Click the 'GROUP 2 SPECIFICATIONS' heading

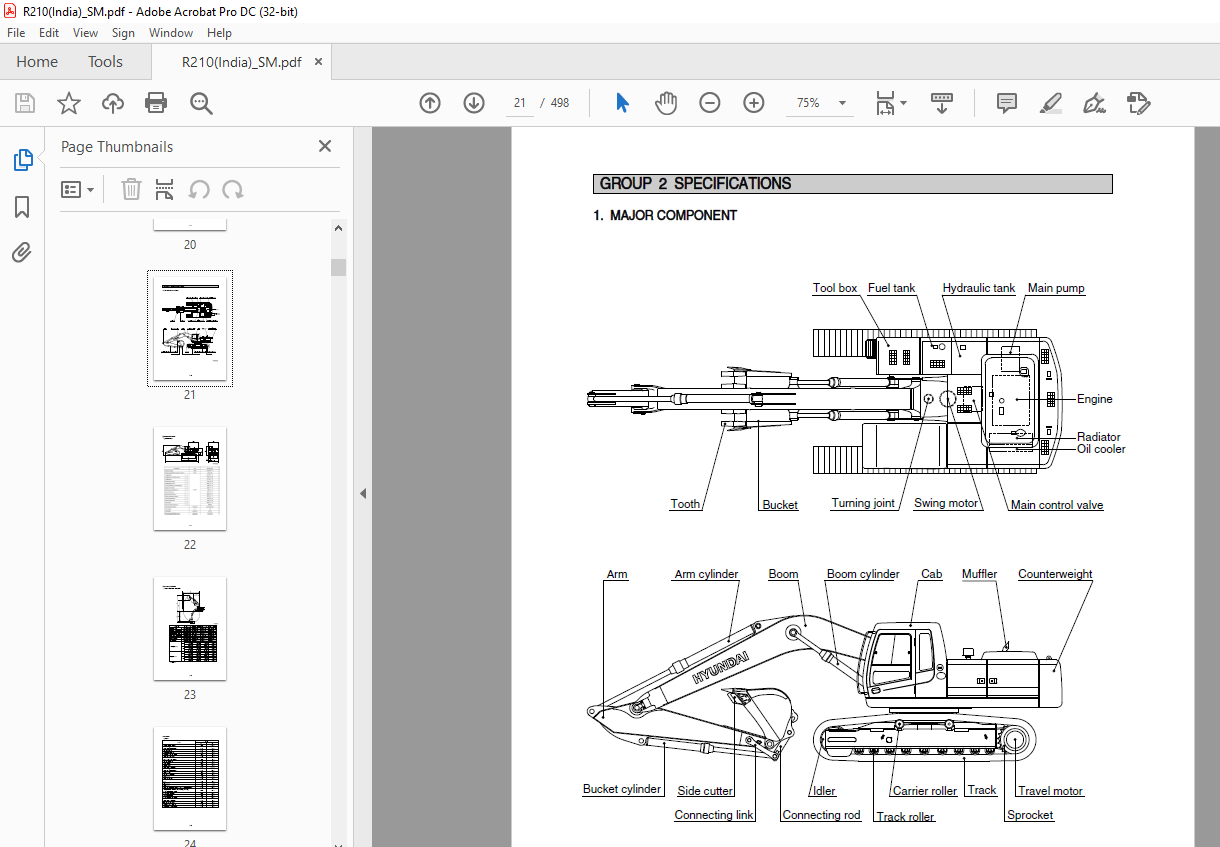pyautogui.click(x=695, y=184)
